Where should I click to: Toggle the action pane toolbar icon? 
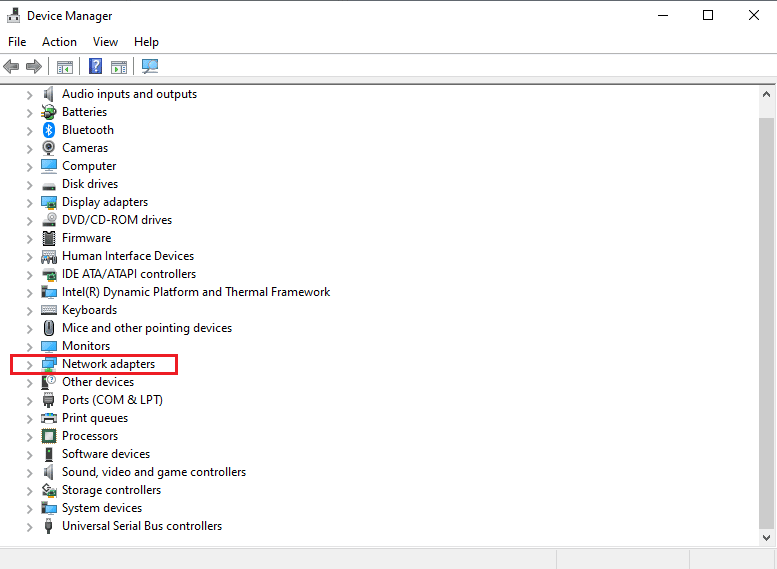119,66
